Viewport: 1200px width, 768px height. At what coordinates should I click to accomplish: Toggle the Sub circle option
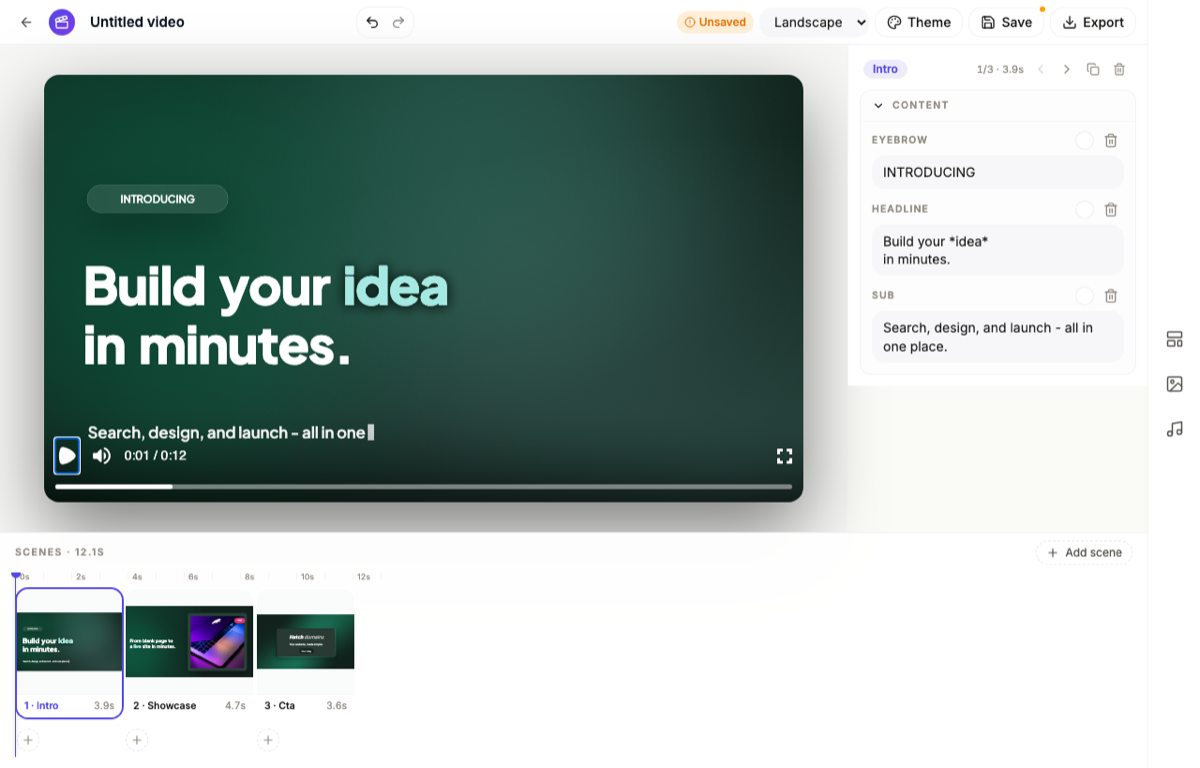tap(1084, 295)
